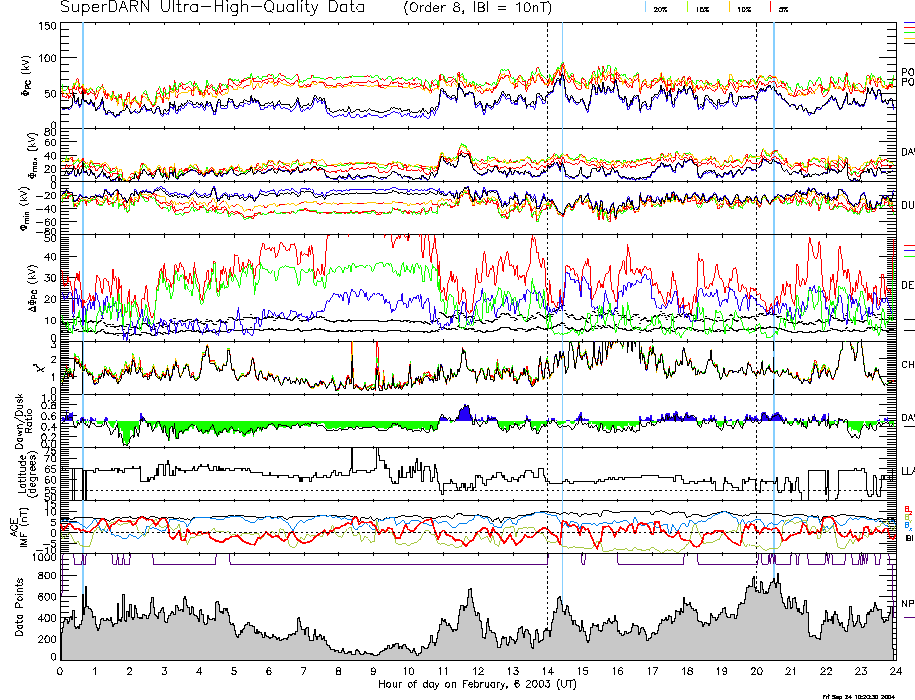Select the dashed vertical marker at hour 20
Screen dimensions: 915x700
pos(756,300)
